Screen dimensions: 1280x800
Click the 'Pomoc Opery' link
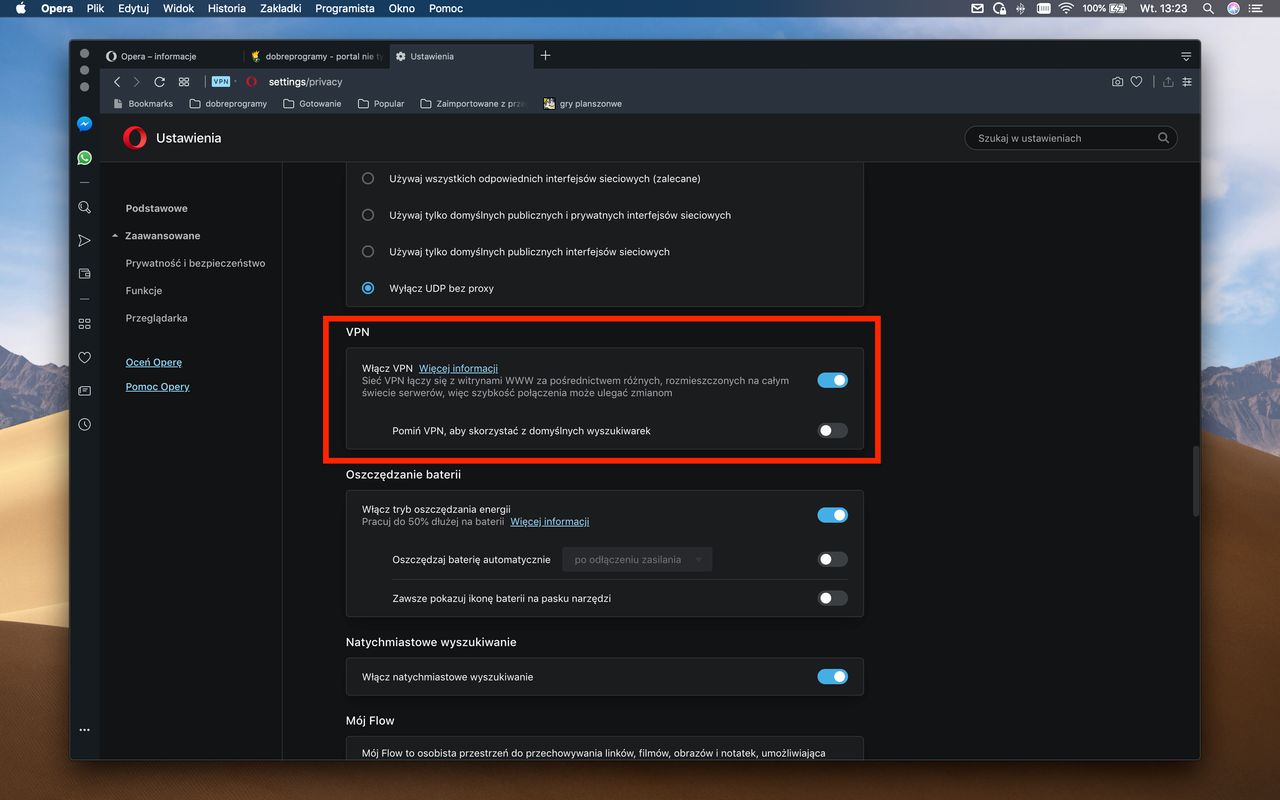coord(157,386)
